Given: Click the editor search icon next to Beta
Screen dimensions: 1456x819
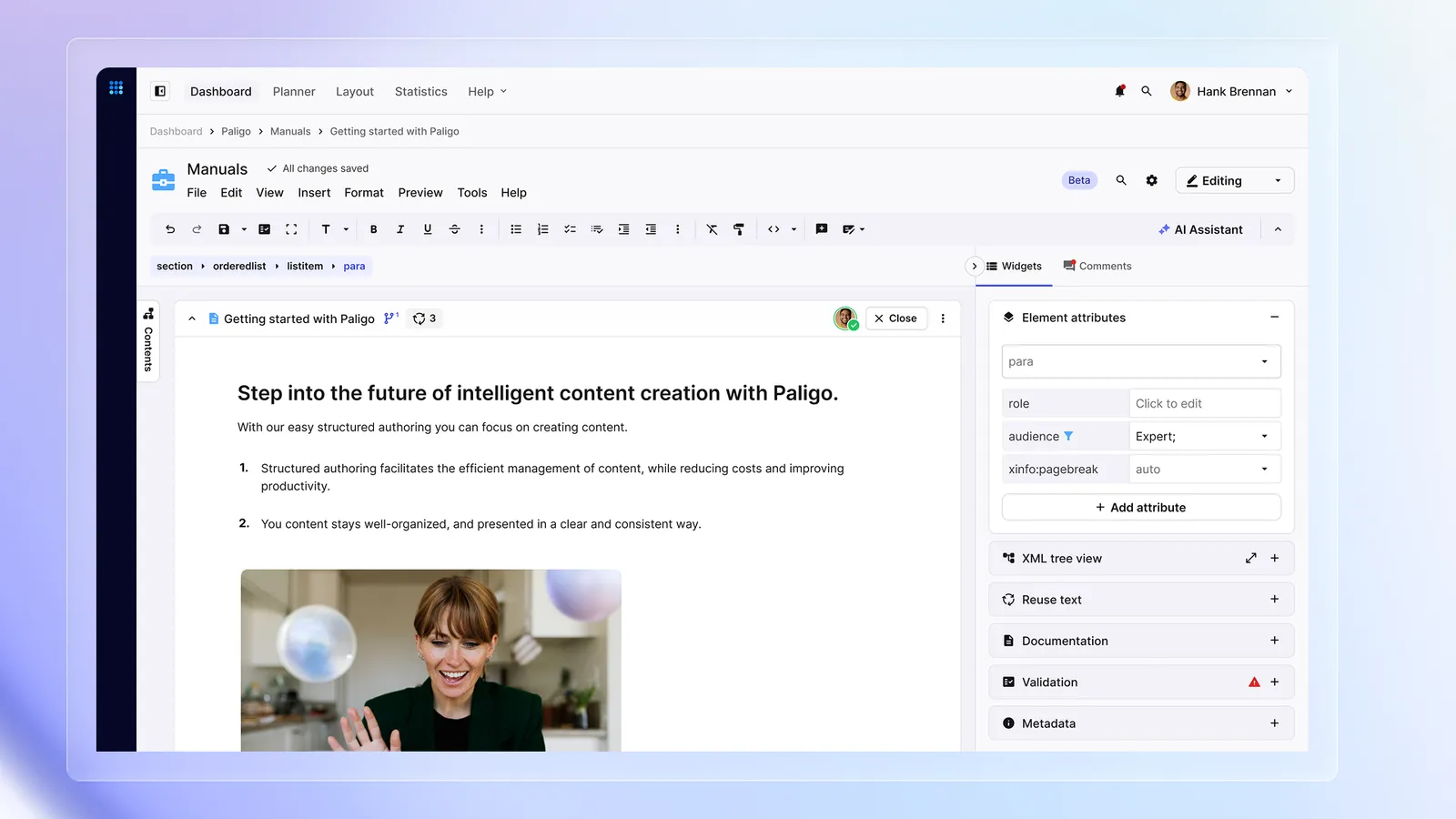Looking at the screenshot, I should (1121, 180).
